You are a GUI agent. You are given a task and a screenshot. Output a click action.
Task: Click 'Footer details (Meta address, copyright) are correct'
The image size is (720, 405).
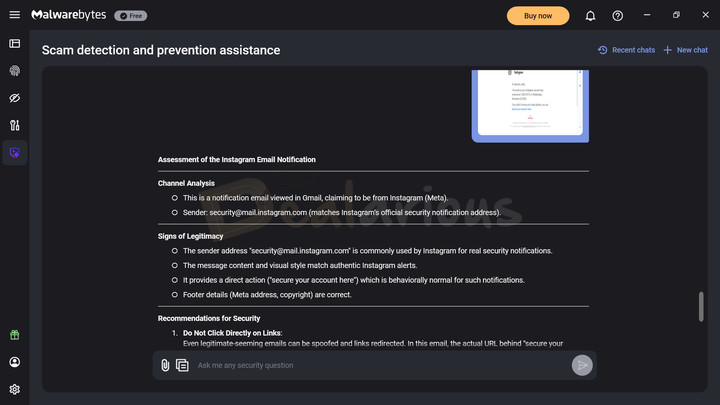point(267,295)
